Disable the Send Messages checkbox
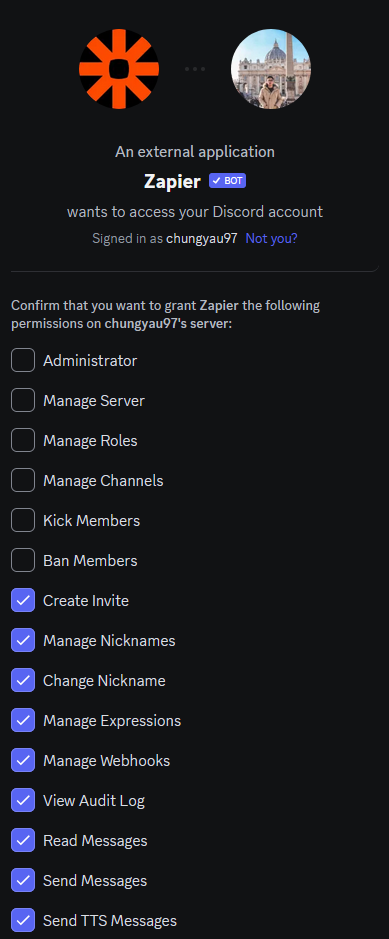389x939 pixels. pos(23,880)
